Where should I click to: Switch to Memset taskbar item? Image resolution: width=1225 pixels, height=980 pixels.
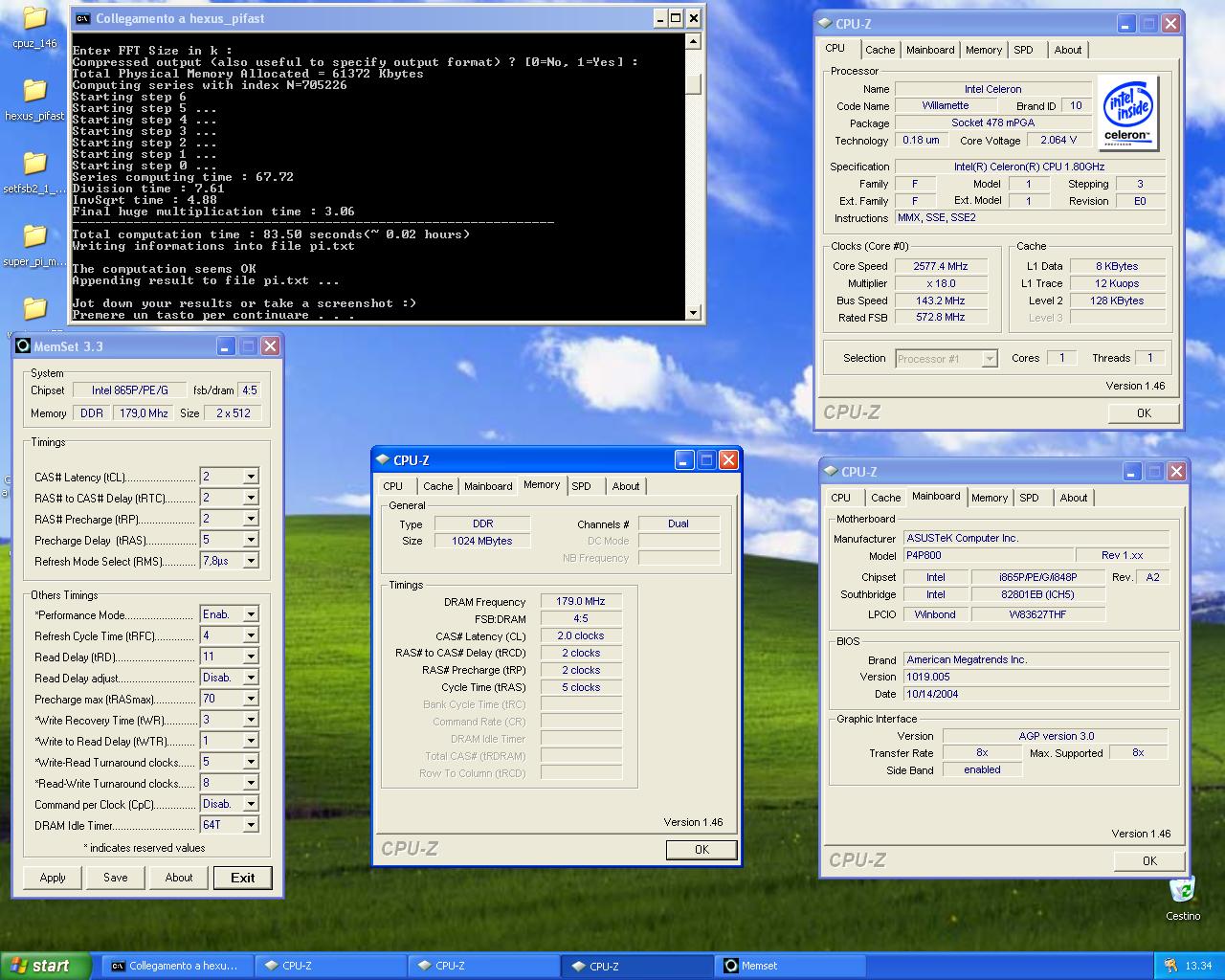click(x=791, y=966)
